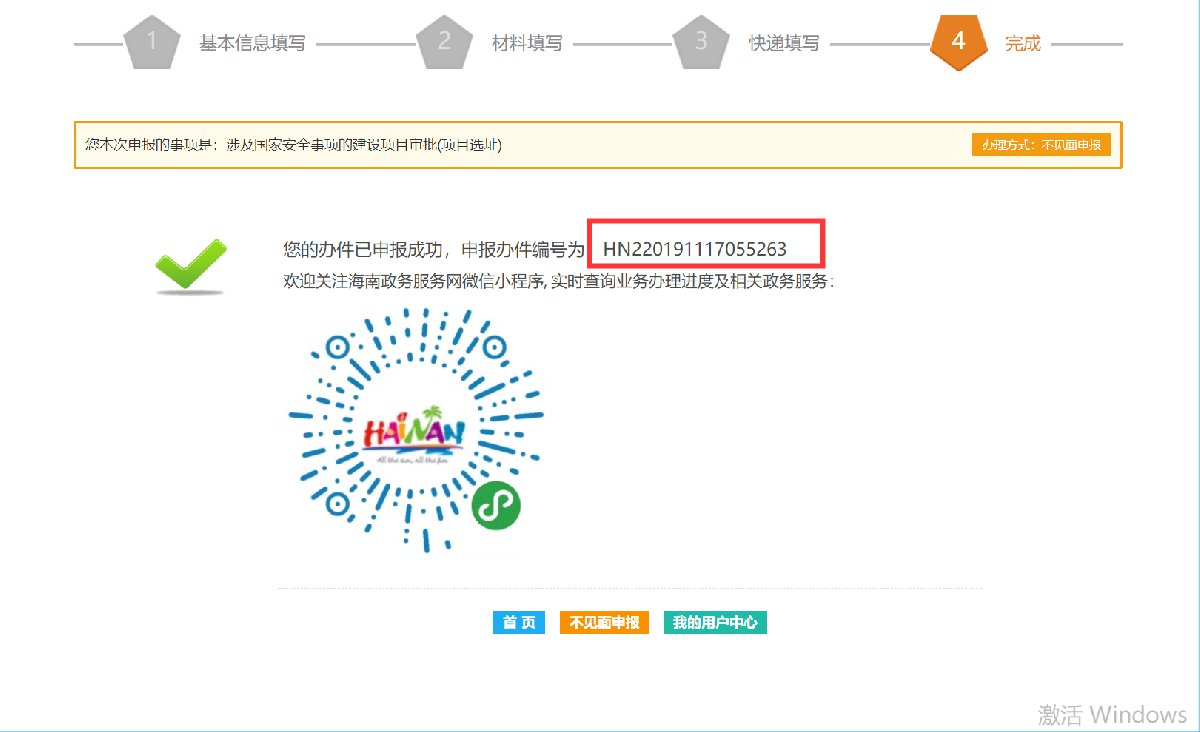Select step 1 pentagon icon
The image size is (1200, 732).
point(152,44)
